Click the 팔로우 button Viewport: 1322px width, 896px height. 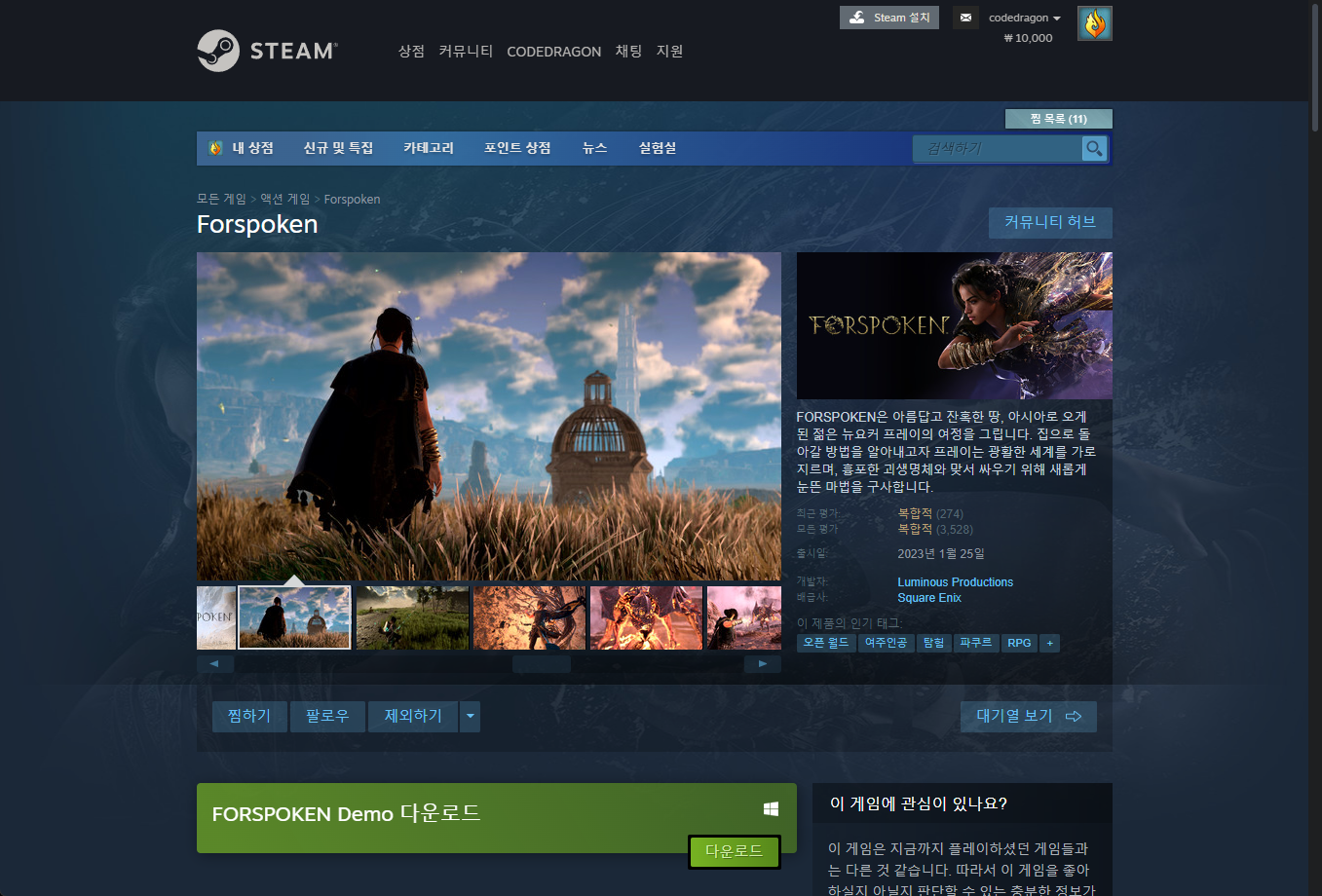point(327,717)
